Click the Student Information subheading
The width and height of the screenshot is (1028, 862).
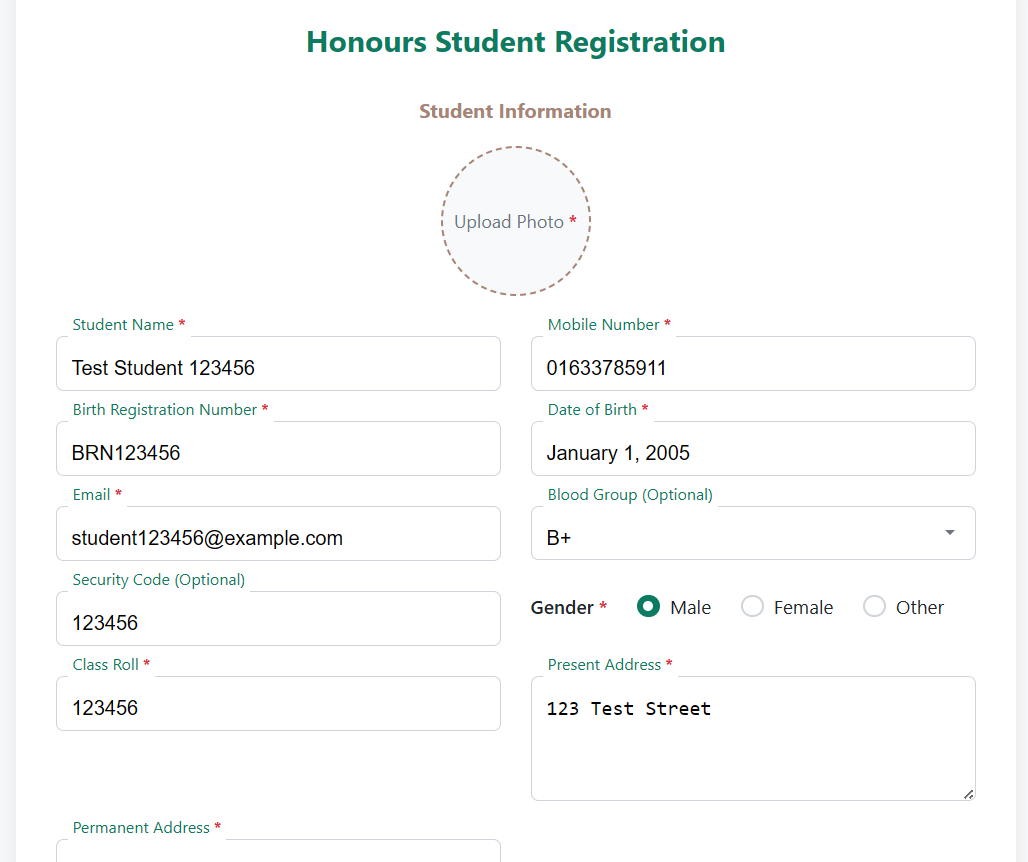(x=515, y=111)
